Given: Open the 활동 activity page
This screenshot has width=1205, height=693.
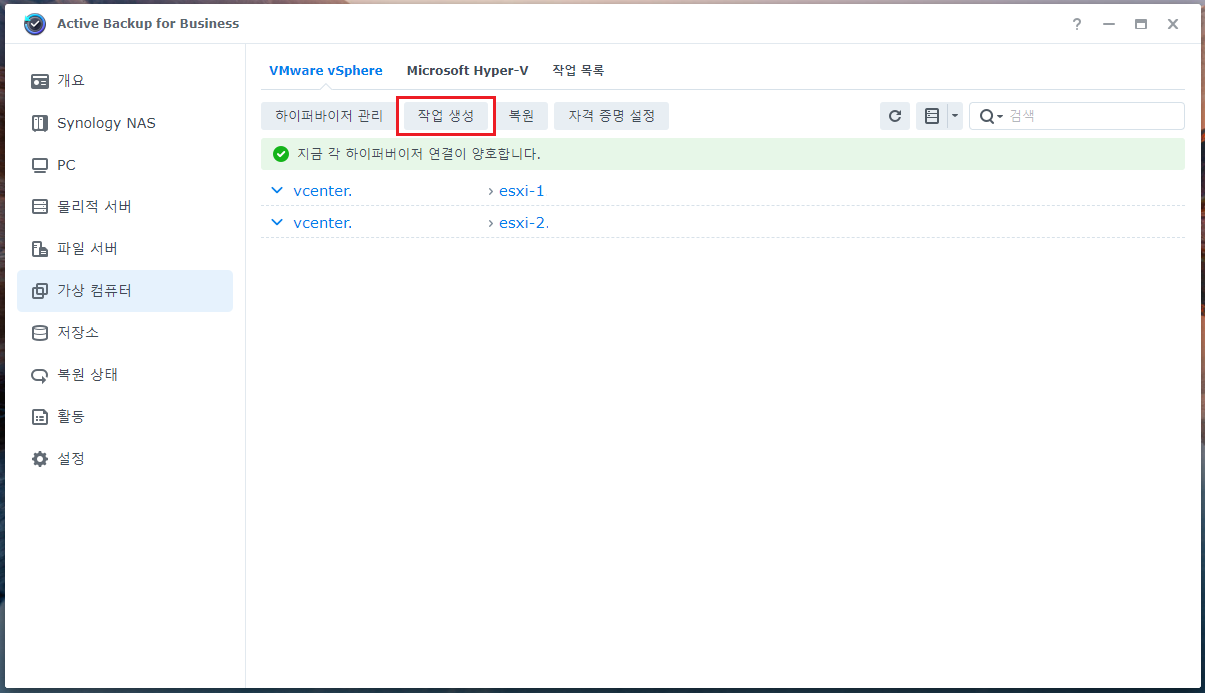Looking at the screenshot, I should 125,417.
